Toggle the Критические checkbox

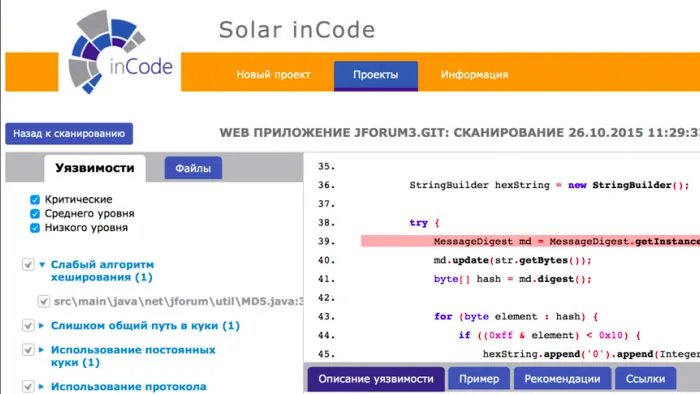pyautogui.click(x=35, y=199)
